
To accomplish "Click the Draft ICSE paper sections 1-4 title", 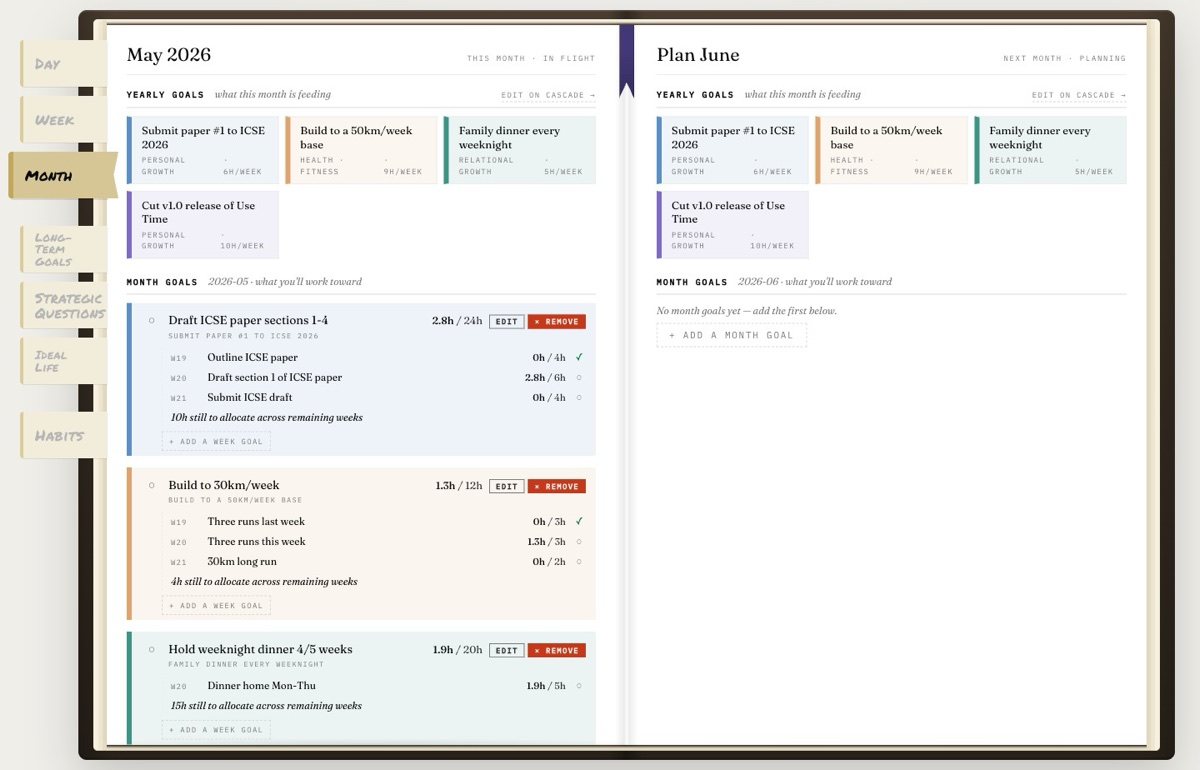I will click(248, 321).
